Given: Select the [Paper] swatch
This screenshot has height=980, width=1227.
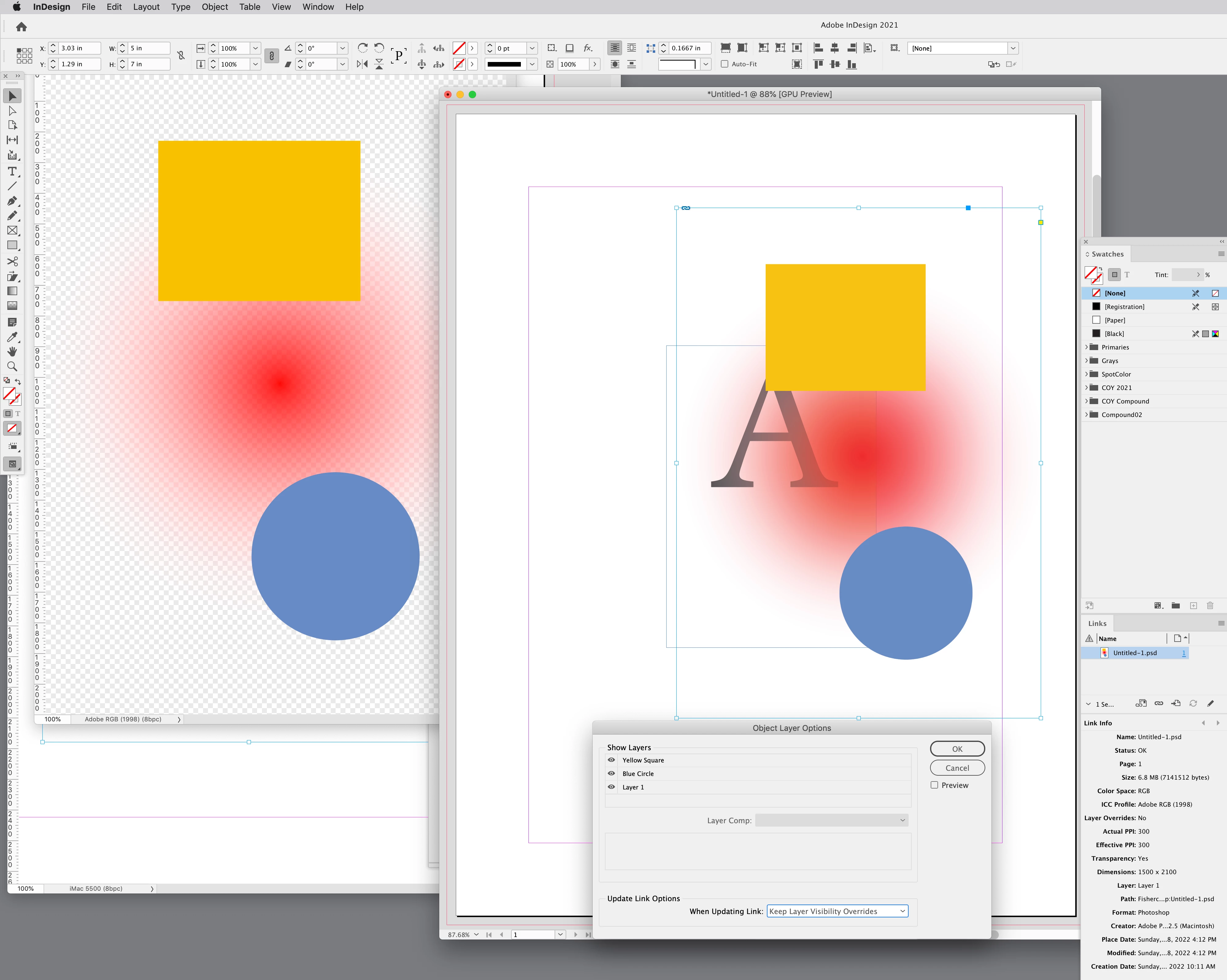Looking at the screenshot, I should (1114, 320).
